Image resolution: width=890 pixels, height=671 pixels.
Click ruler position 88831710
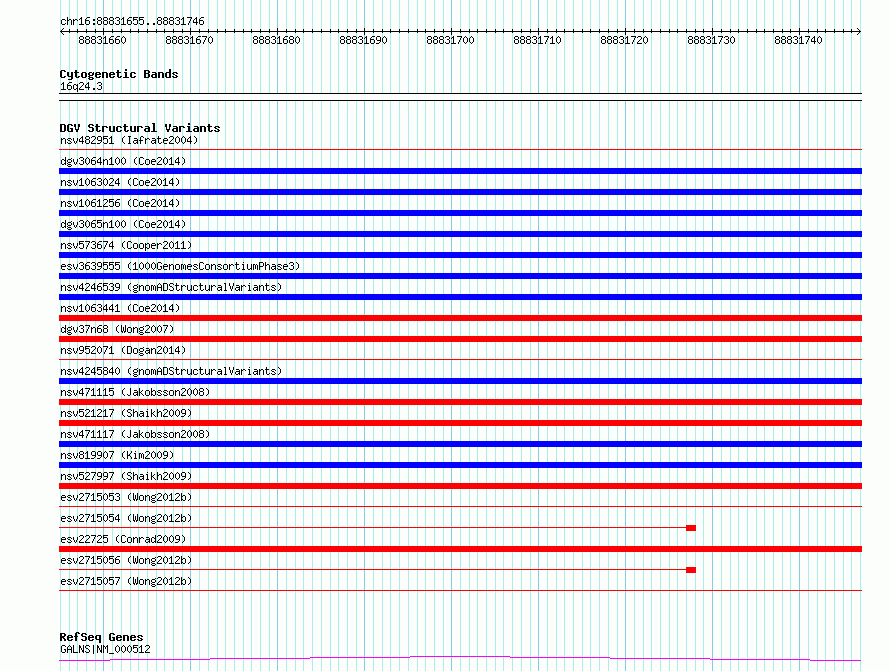tap(537, 40)
